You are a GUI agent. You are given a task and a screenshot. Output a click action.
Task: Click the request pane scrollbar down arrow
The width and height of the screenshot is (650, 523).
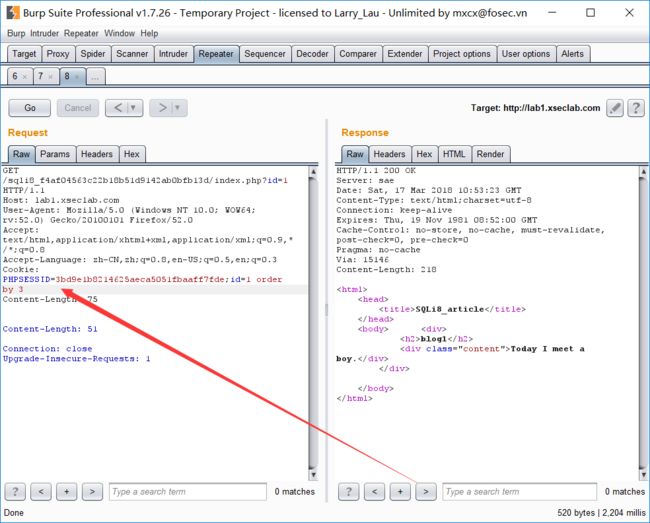pos(313,475)
